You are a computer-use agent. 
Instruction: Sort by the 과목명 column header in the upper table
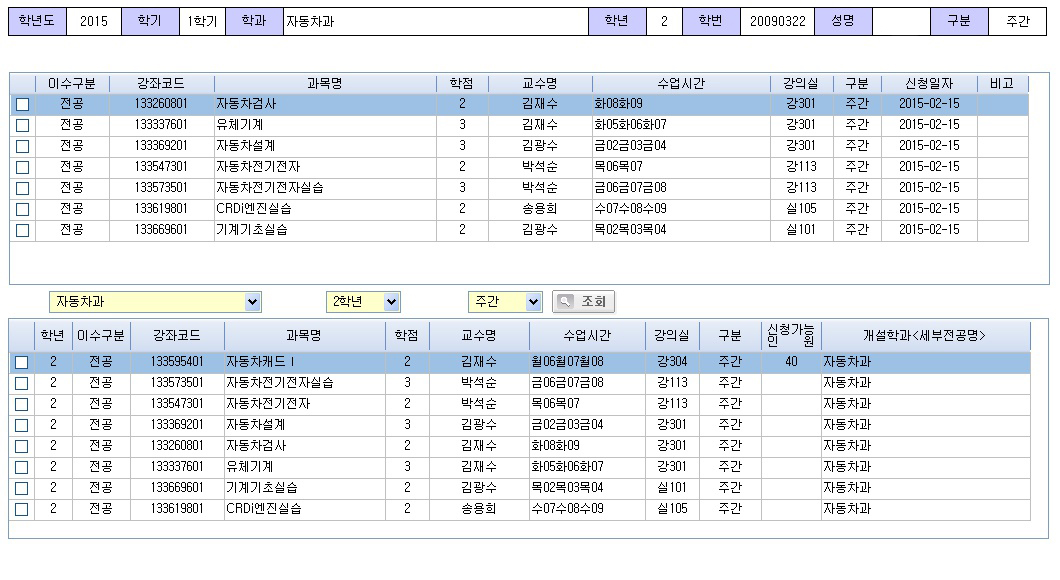[324, 84]
